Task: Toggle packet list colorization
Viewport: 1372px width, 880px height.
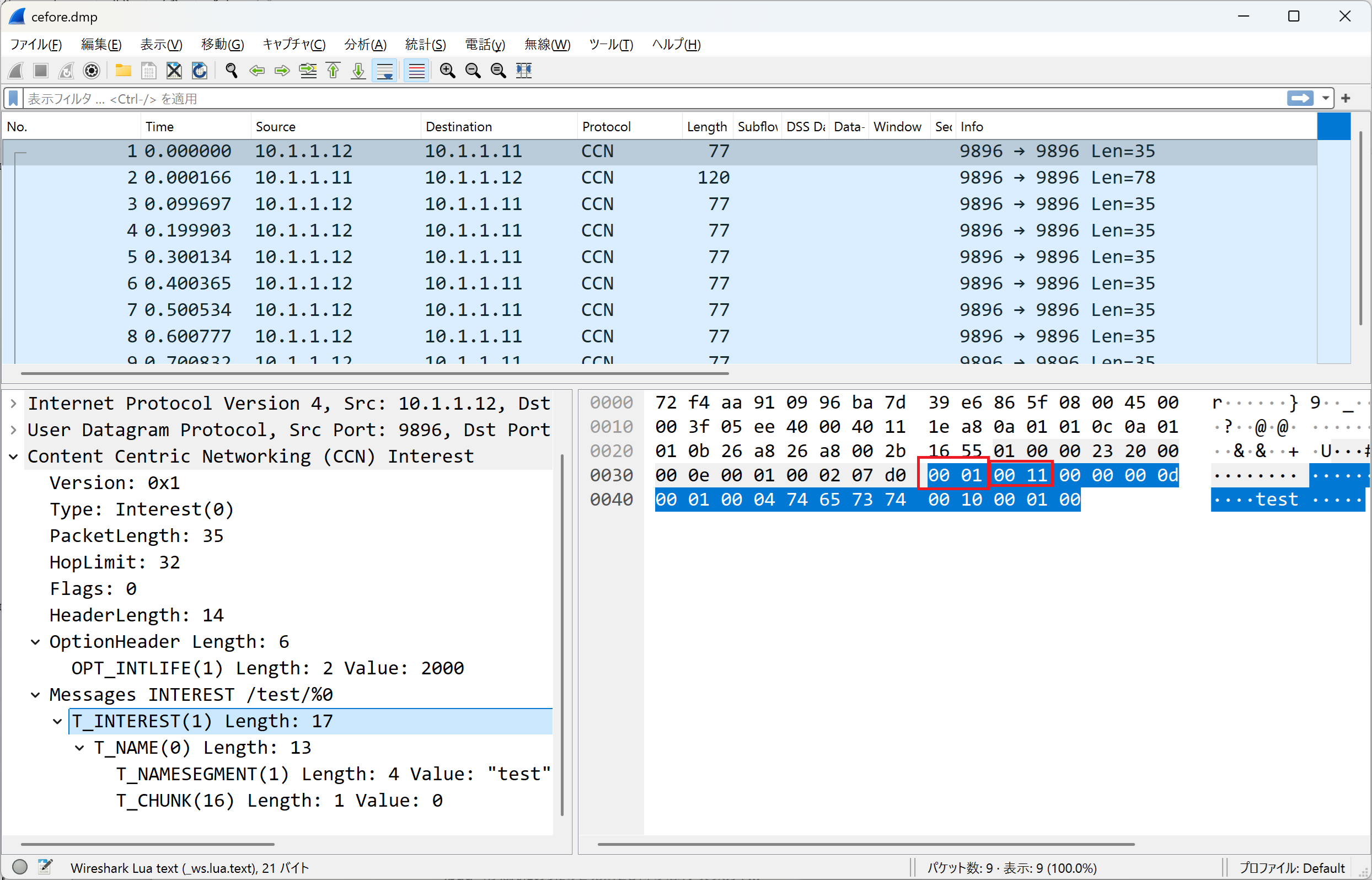Action: tap(416, 71)
